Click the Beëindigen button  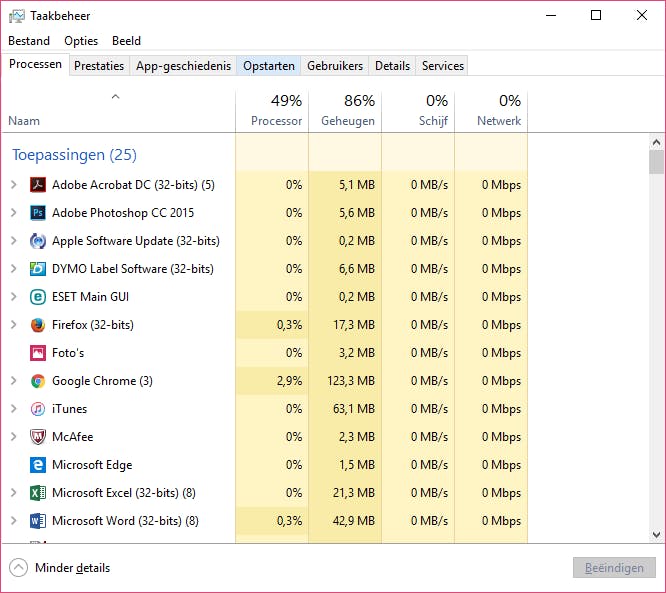pyautogui.click(x=614, y=568)
